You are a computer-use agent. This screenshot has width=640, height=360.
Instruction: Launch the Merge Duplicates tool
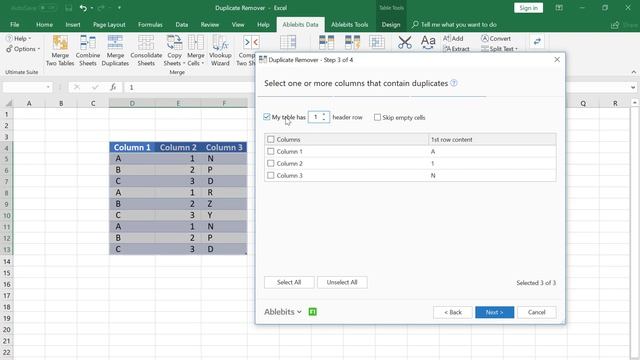click(115, 51)
